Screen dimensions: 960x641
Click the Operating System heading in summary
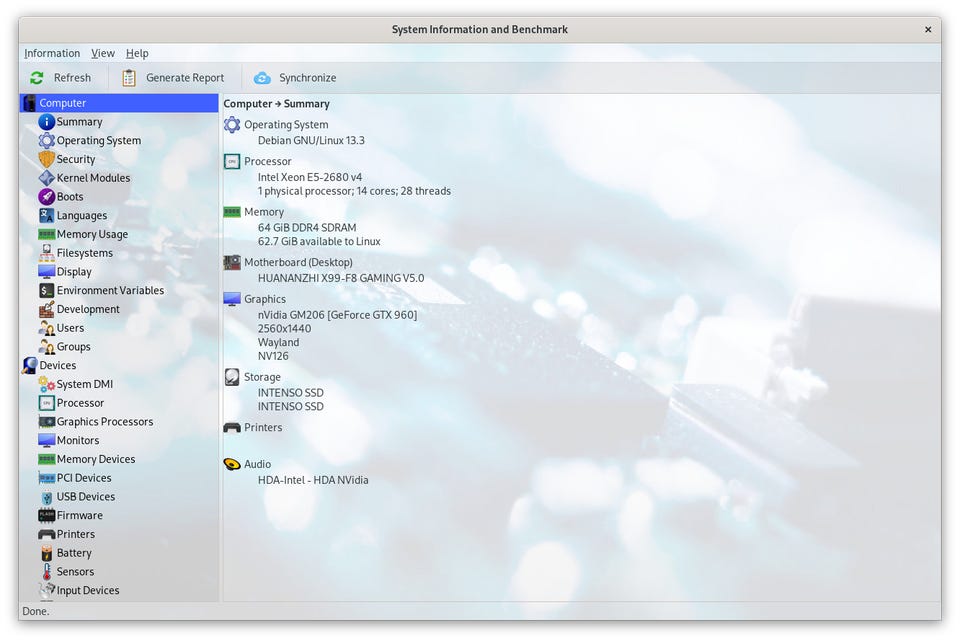(x=286, y=125)
